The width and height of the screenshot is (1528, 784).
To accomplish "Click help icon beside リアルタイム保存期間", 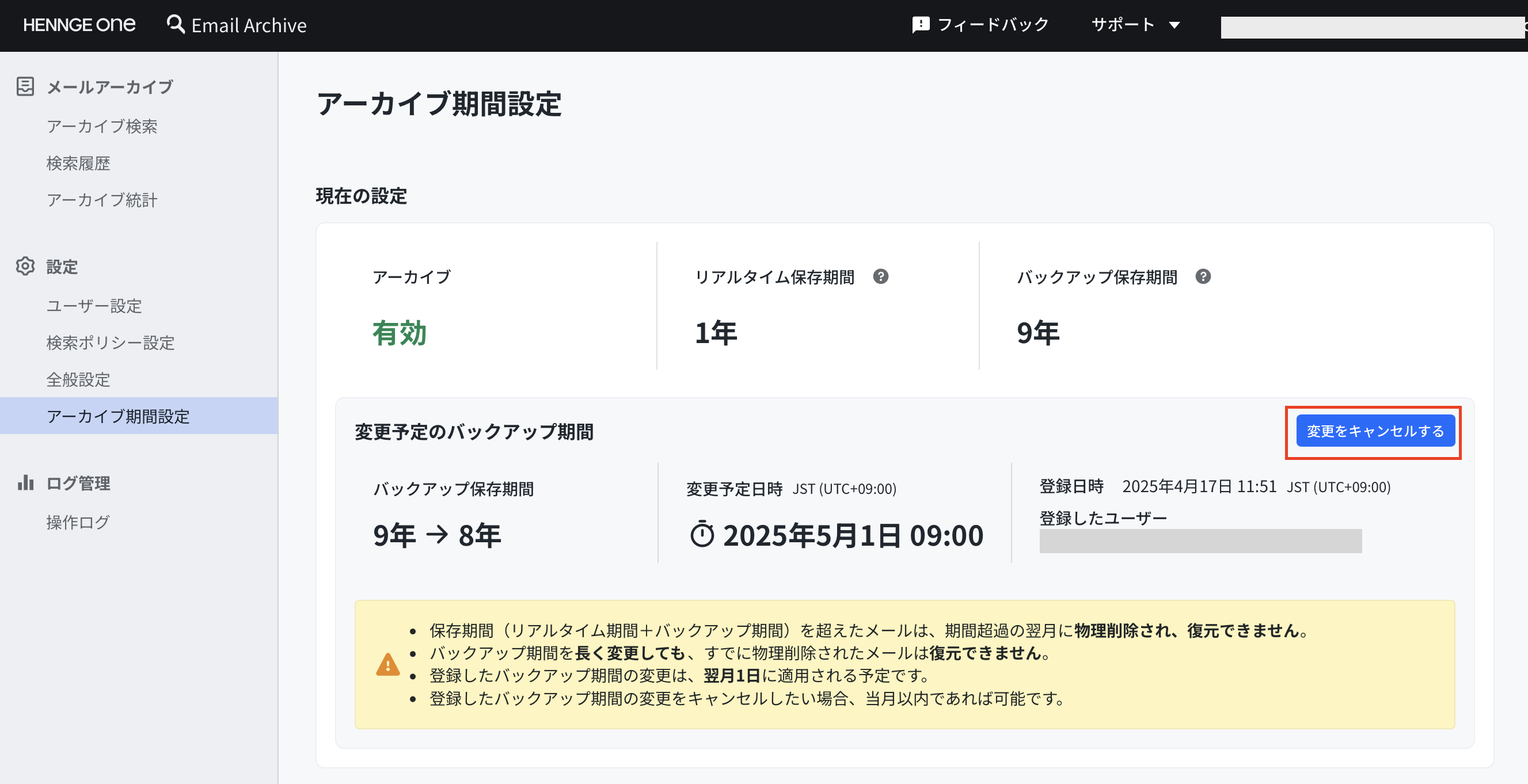I will (x=880, y=276).
